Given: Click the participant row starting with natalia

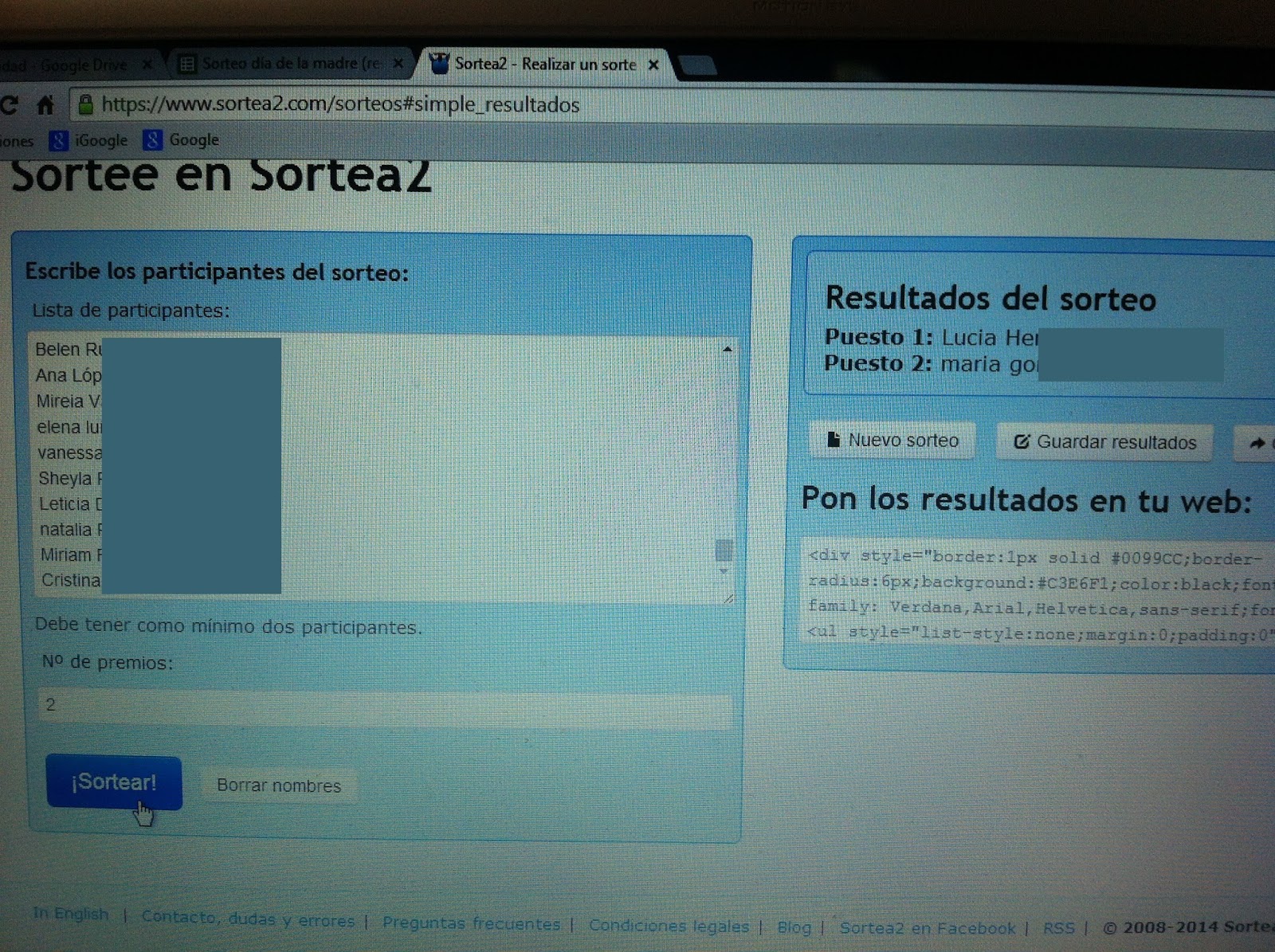Looking at the screenshot, I should click(x=71, y=529).
